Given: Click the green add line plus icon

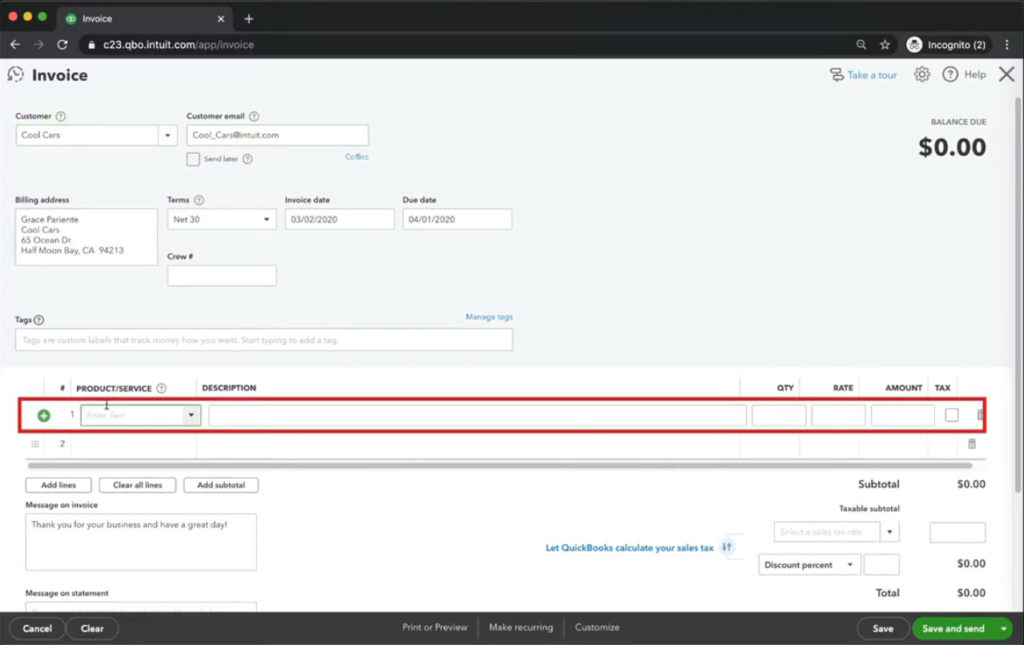Looking at the screenshot, I should (x=43, y=415).
